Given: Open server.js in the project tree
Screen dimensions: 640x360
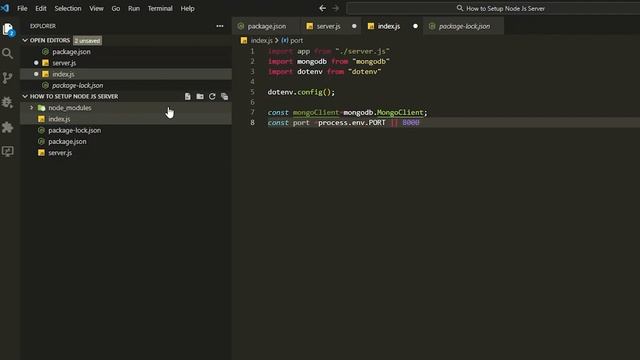Looking at the screenshot, I should [x=127, y=153].
